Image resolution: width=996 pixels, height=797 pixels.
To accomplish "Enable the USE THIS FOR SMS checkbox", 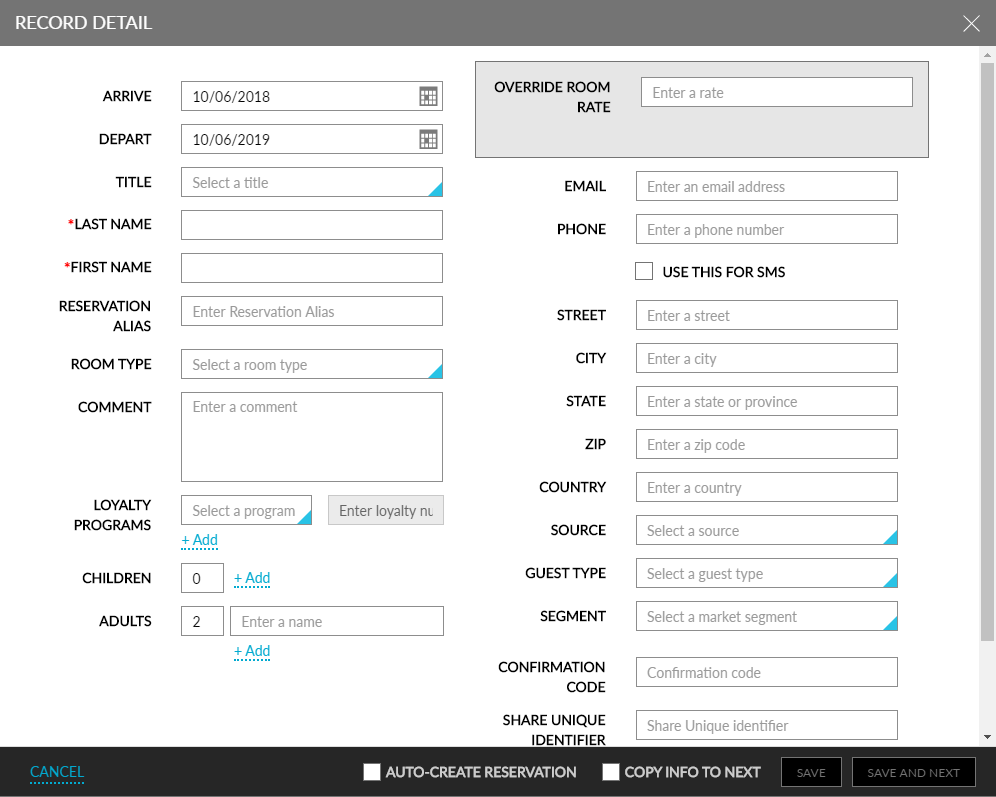I will [x=644, y=271].
